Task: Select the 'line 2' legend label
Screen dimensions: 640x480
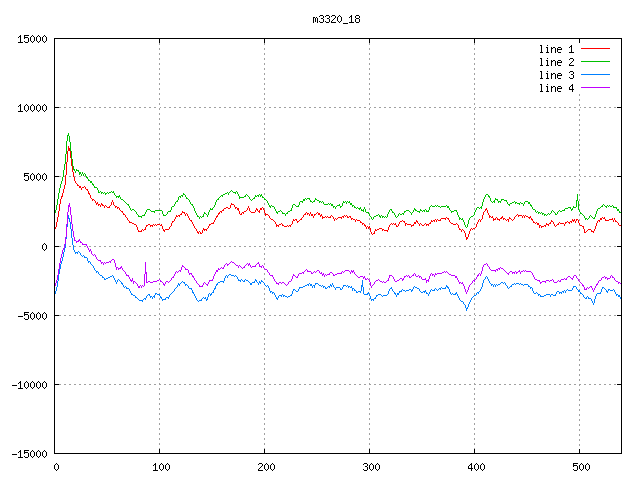Action: [x=556, y=62]
